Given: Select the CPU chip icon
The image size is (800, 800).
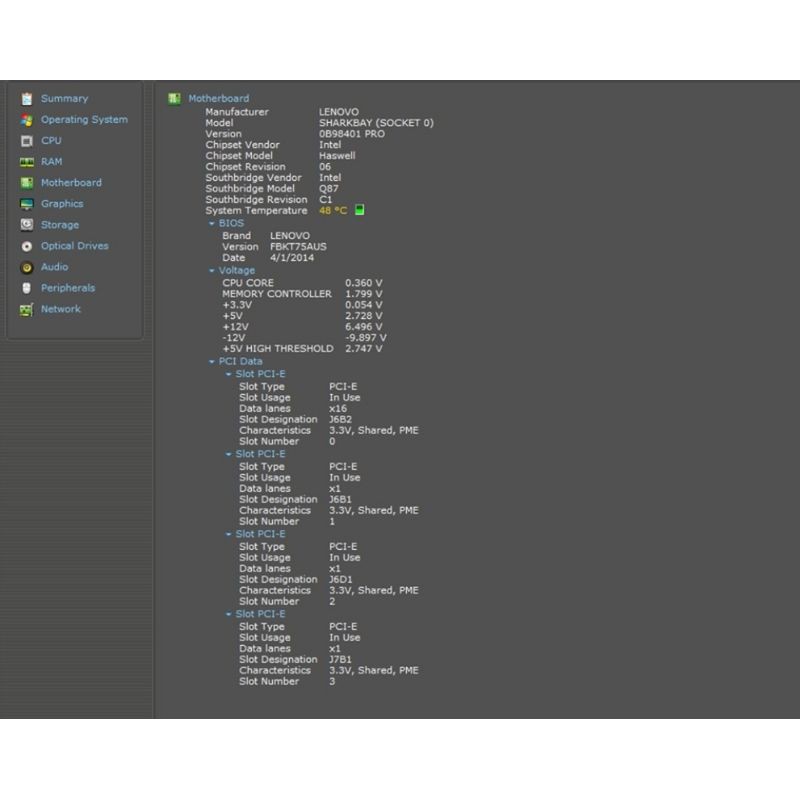Looking at the screenshot, I should click(27, 141).
